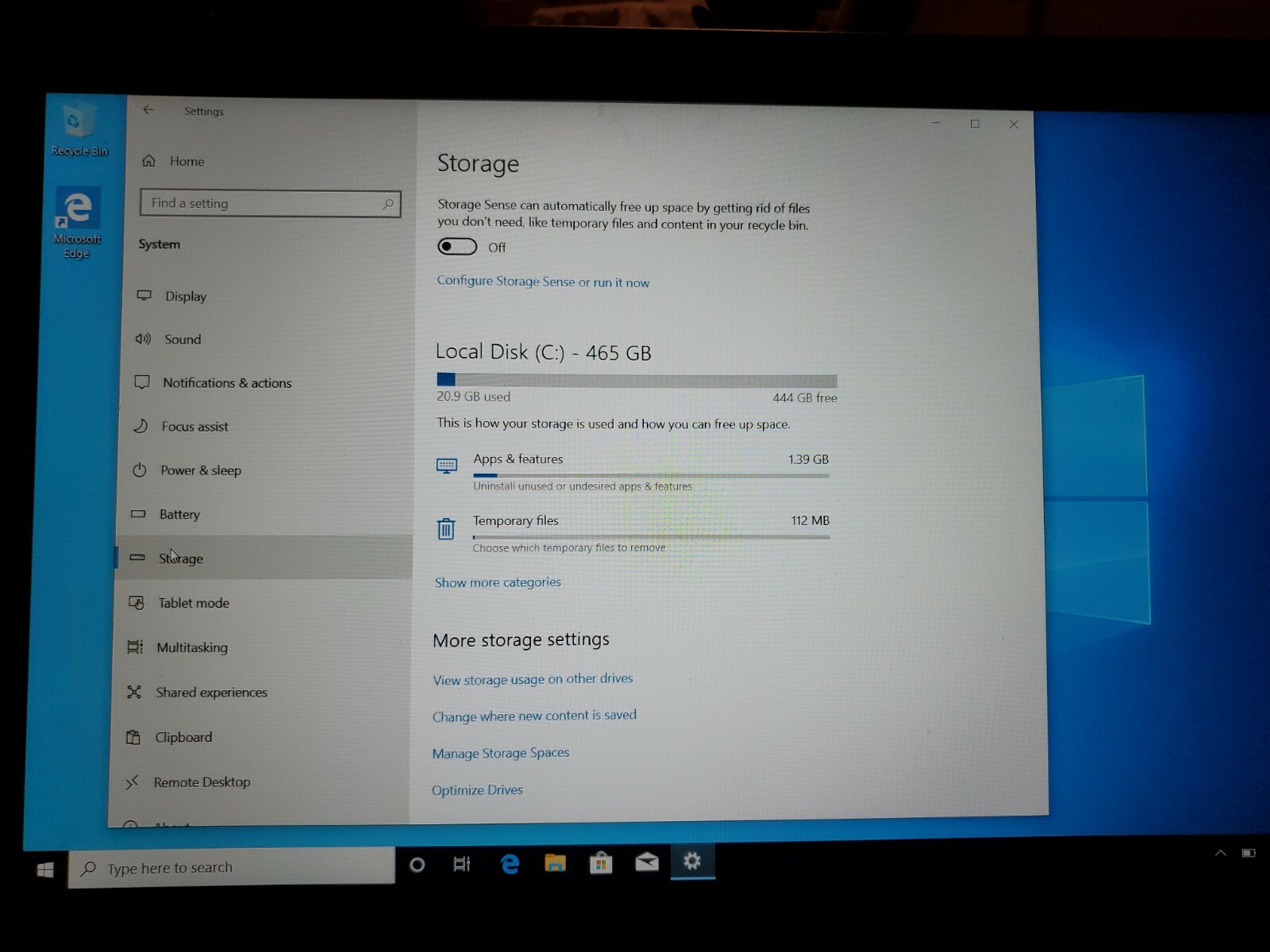Click Show more categories link
The image size is (1270, 952).
tap(498, 582)
